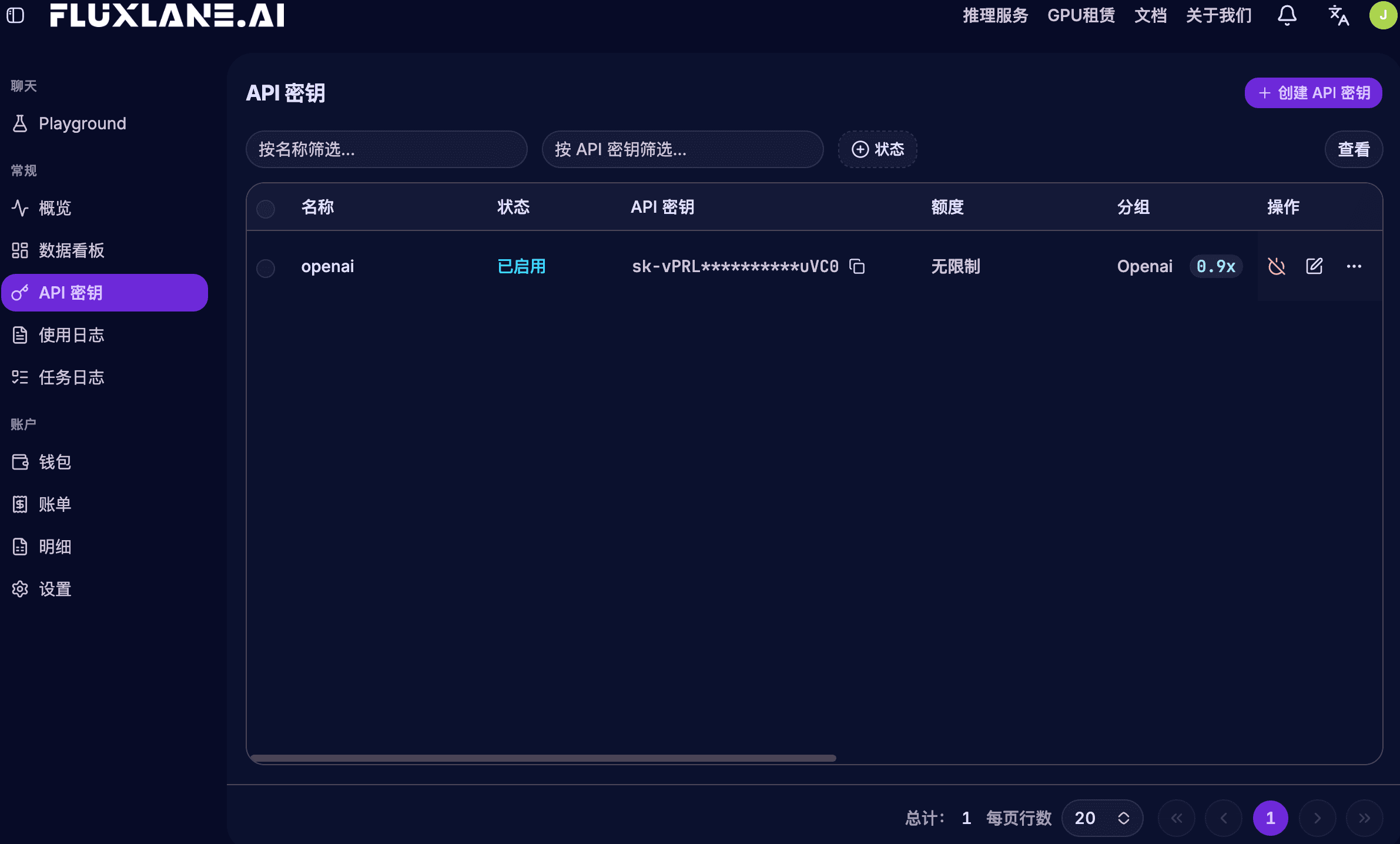The width and height of the screenshot is (1400, 844).
Task: Open 关于我们 about link
Action: [x=1218, y=15]
